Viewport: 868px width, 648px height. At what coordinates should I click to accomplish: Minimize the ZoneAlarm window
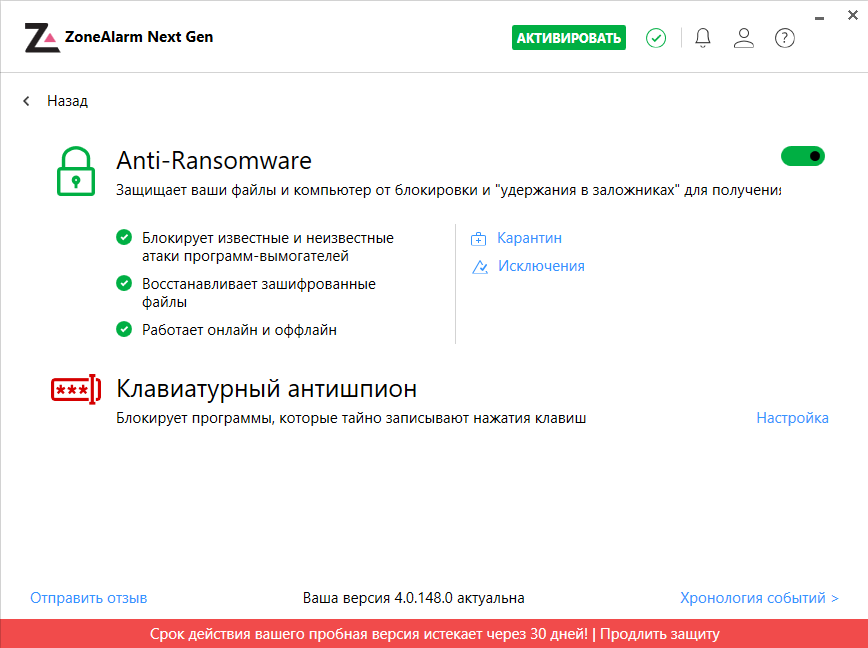(819, 18)
